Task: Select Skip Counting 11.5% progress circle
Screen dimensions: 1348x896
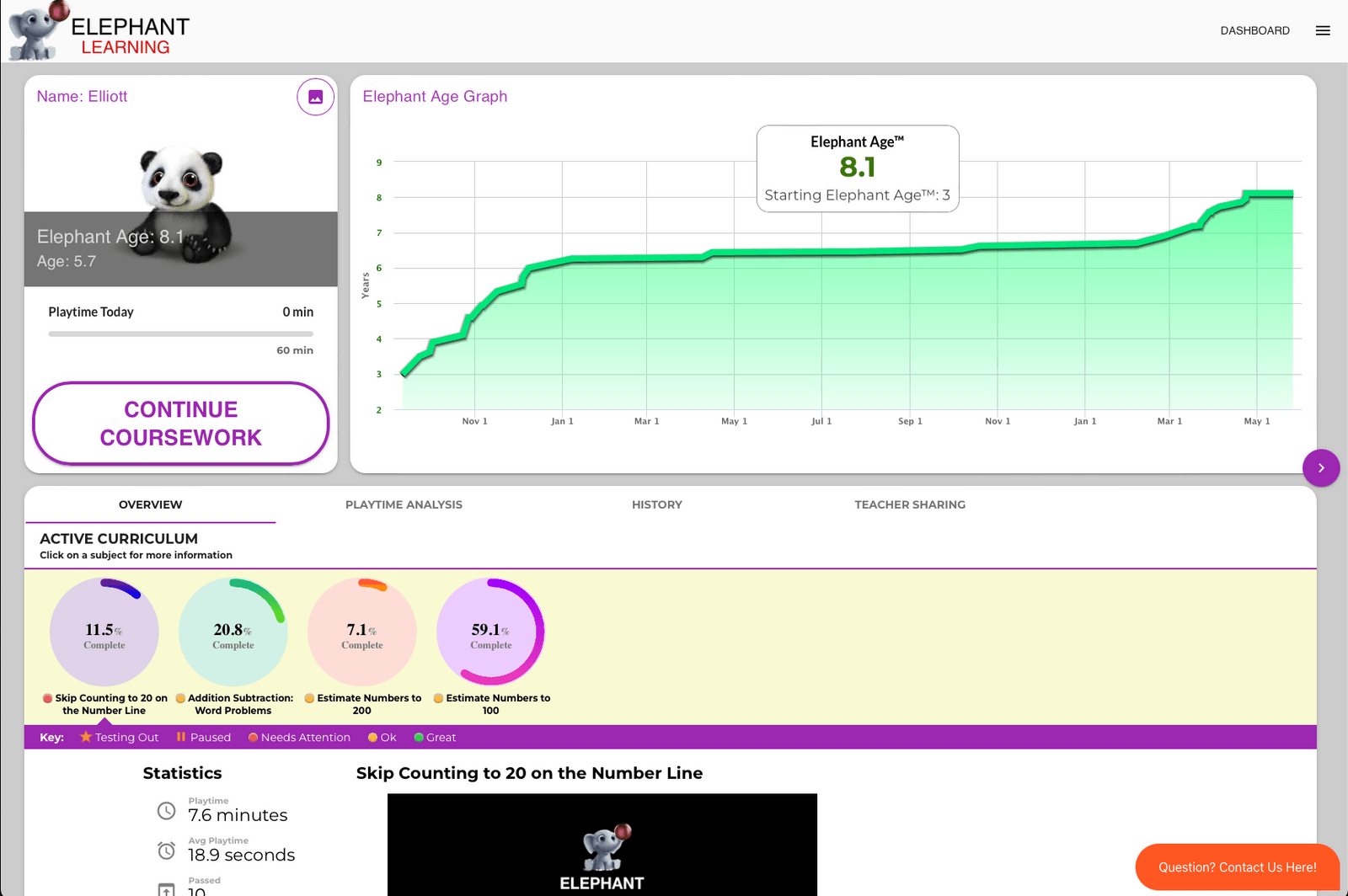Action: [104, 632]
